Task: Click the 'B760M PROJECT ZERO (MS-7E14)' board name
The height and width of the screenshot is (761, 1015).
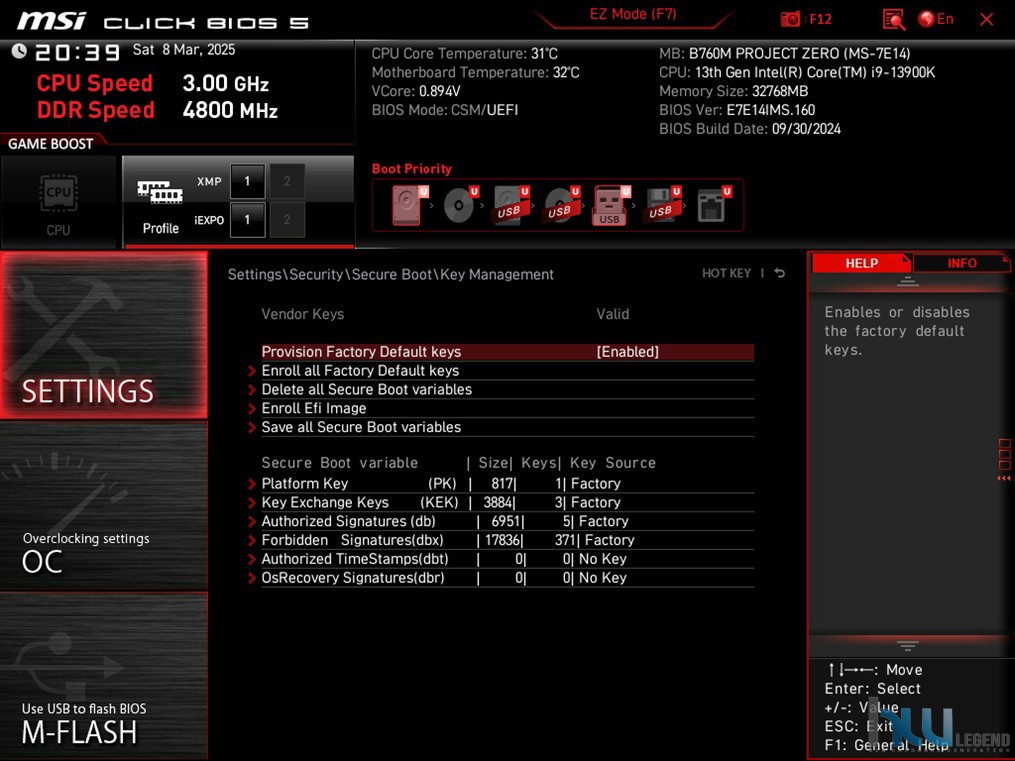Action: point(799,54)
